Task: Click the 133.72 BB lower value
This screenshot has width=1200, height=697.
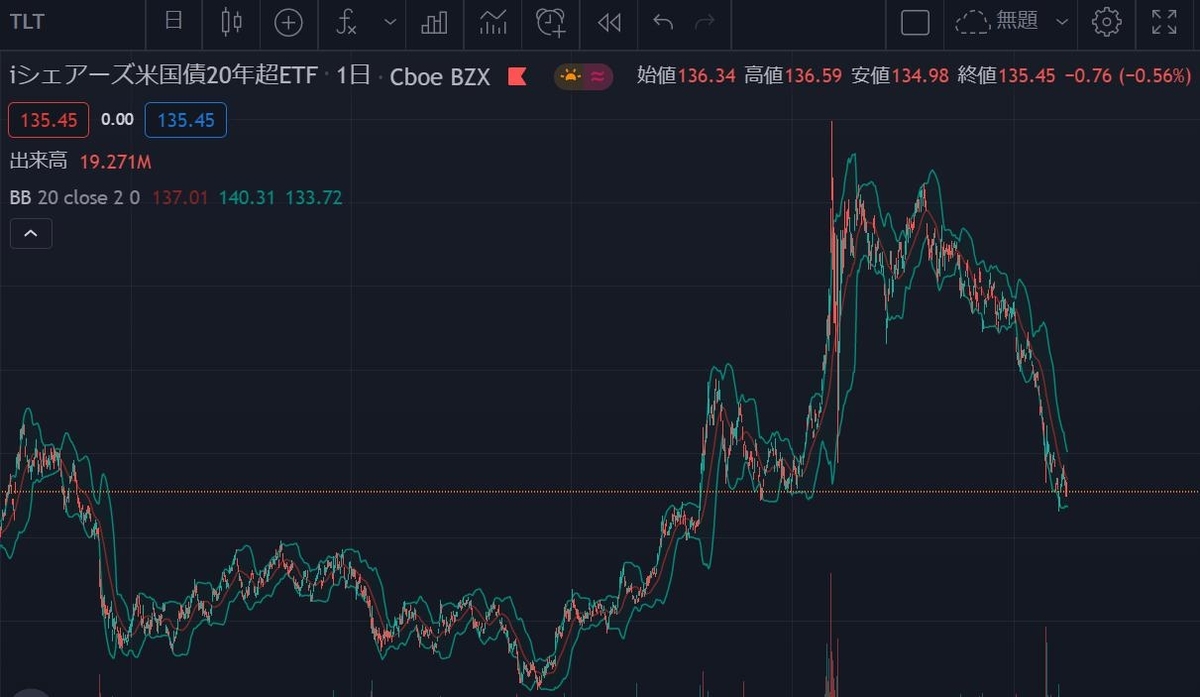Action: (x=314, y=198)
